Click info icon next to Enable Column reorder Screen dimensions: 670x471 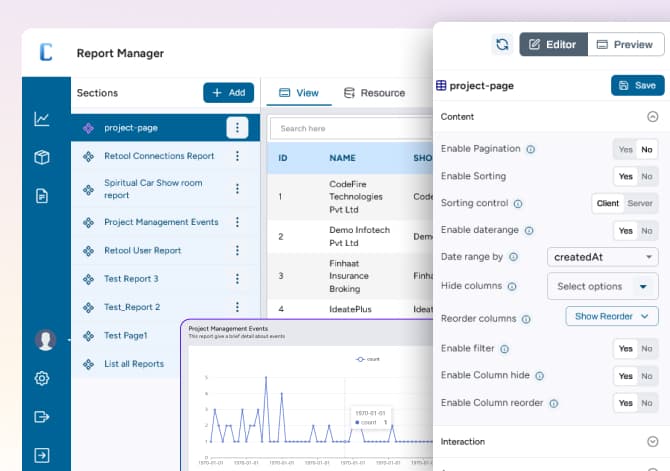(553, 403)
